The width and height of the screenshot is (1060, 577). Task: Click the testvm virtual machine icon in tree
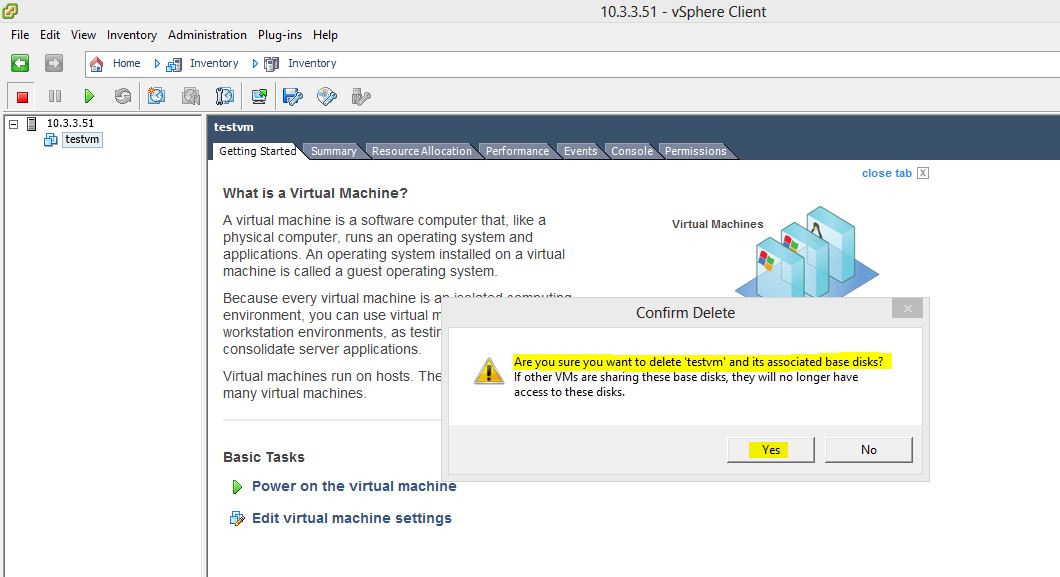click(x=50, y=140)
